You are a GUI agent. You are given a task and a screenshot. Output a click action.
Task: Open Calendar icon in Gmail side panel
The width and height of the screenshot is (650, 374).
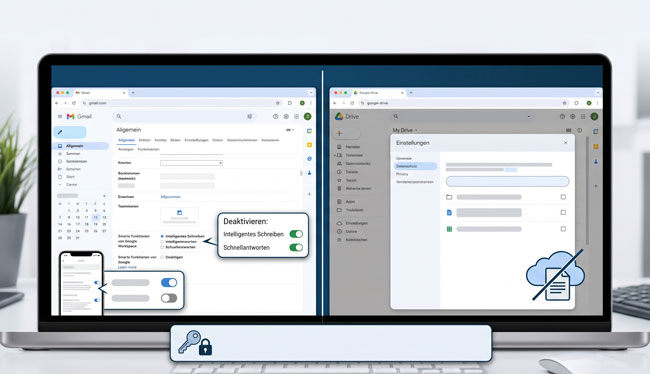(309, 131)
